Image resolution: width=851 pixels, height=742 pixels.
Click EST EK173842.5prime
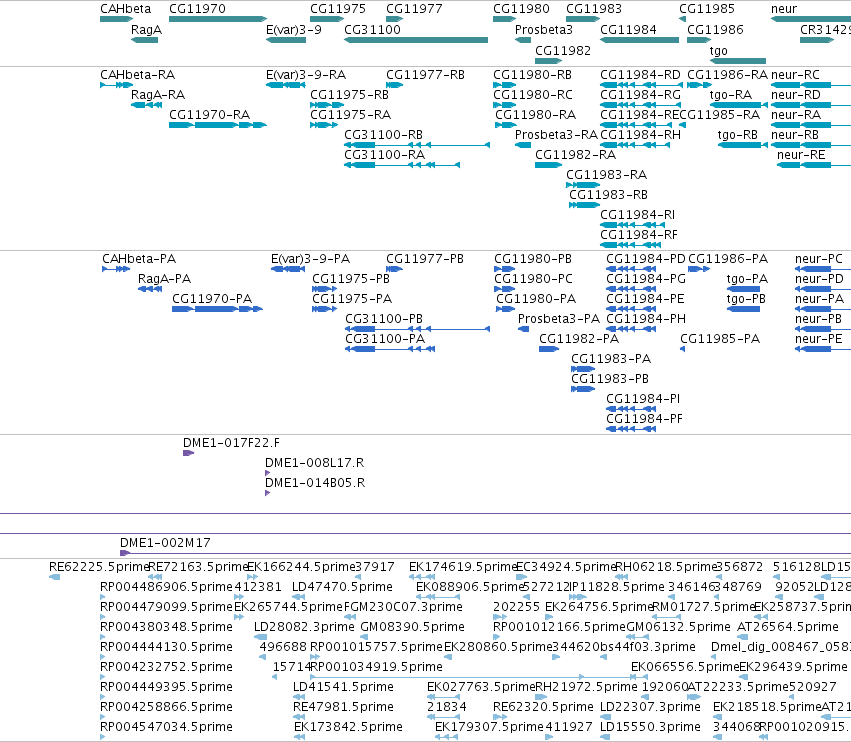pyautogui.click(x=299, y=737)
